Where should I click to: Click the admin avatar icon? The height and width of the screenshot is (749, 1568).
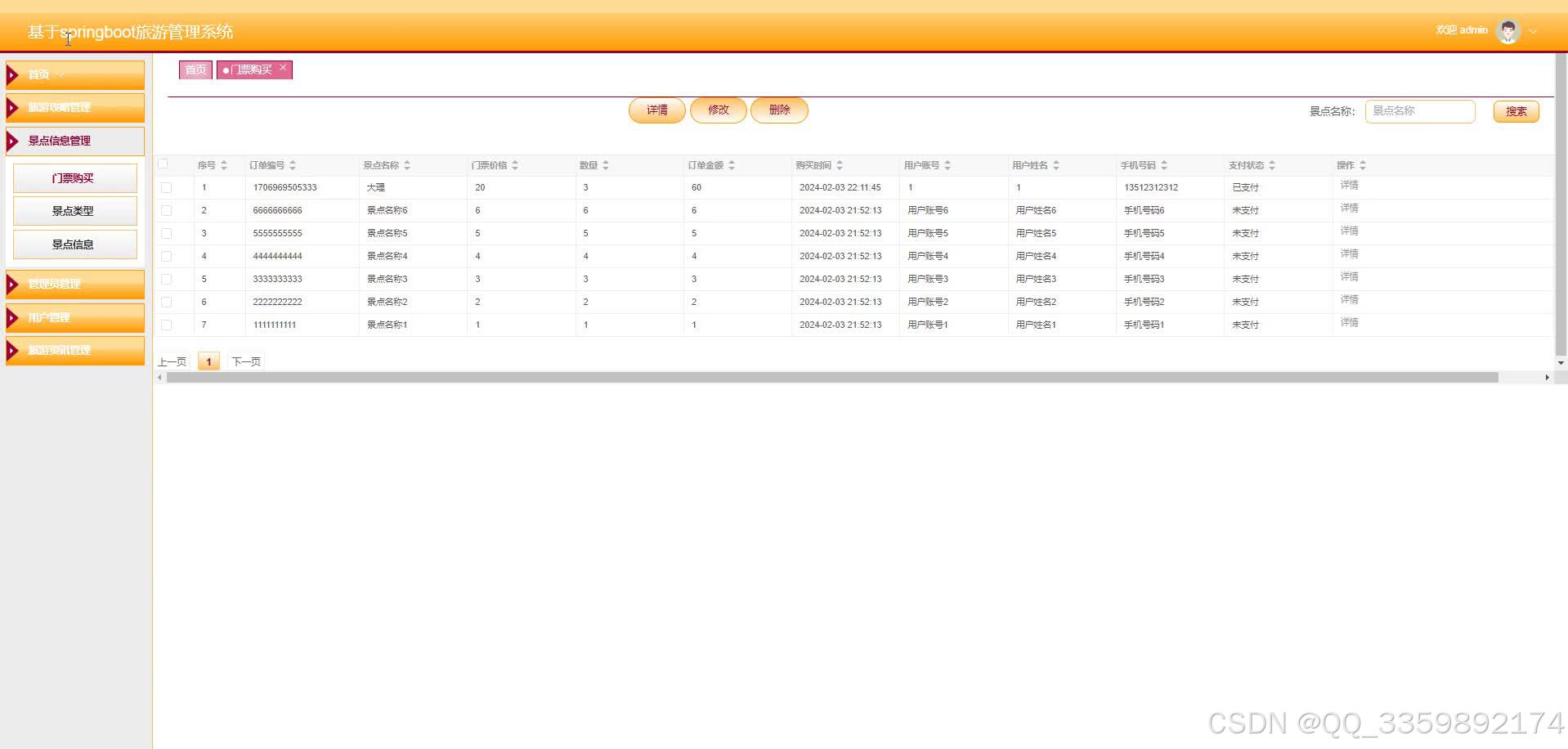tap(1508, 31)
